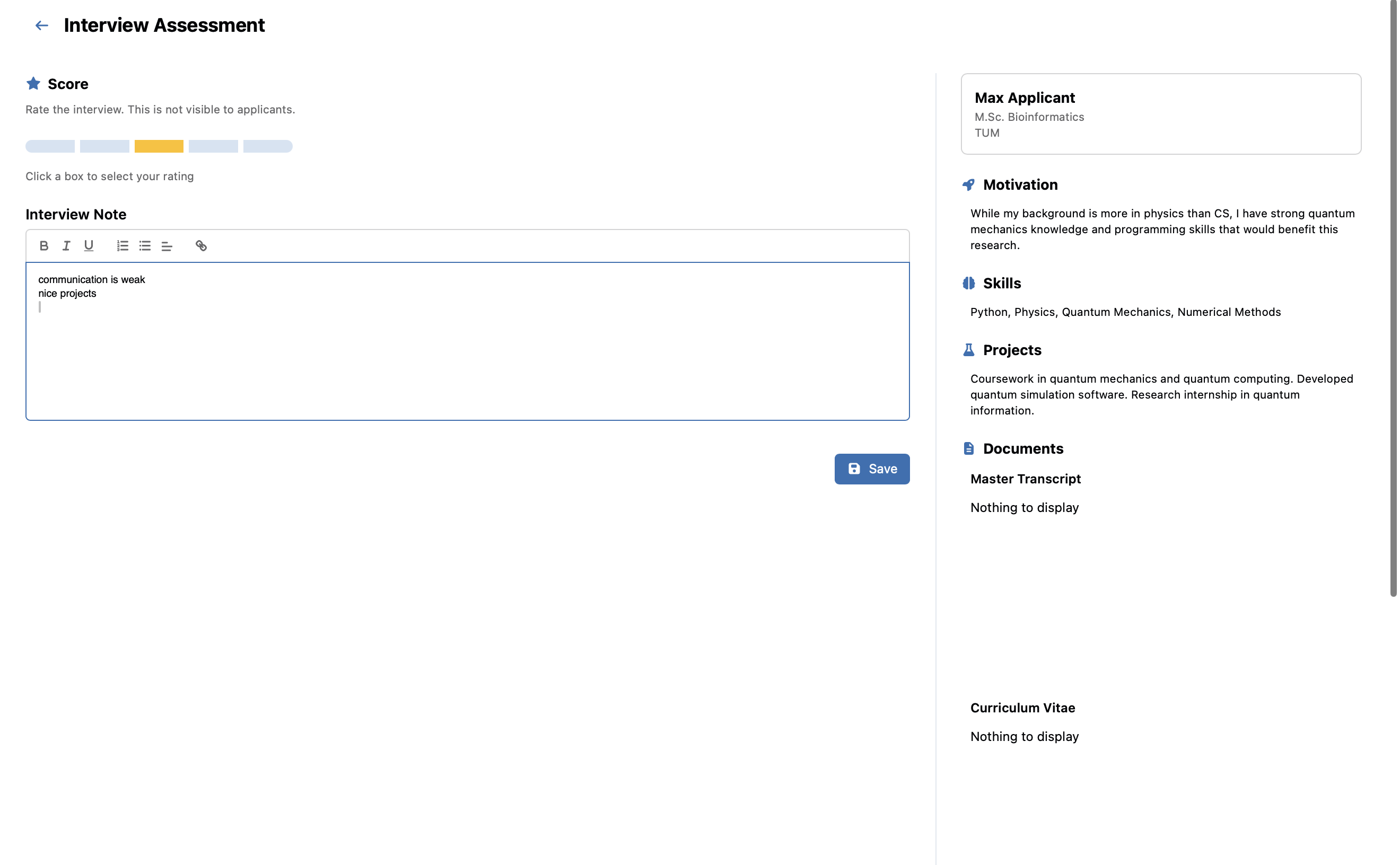Insert a hyperlink in the interview note
The image size is (1400, 865).
202,245
